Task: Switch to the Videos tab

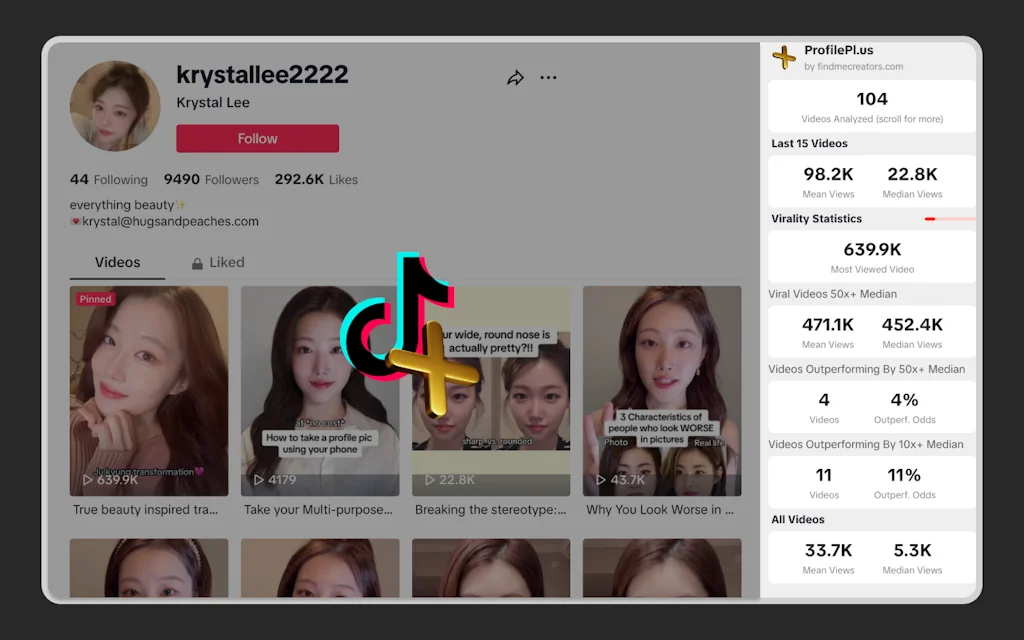Action: 116,262
